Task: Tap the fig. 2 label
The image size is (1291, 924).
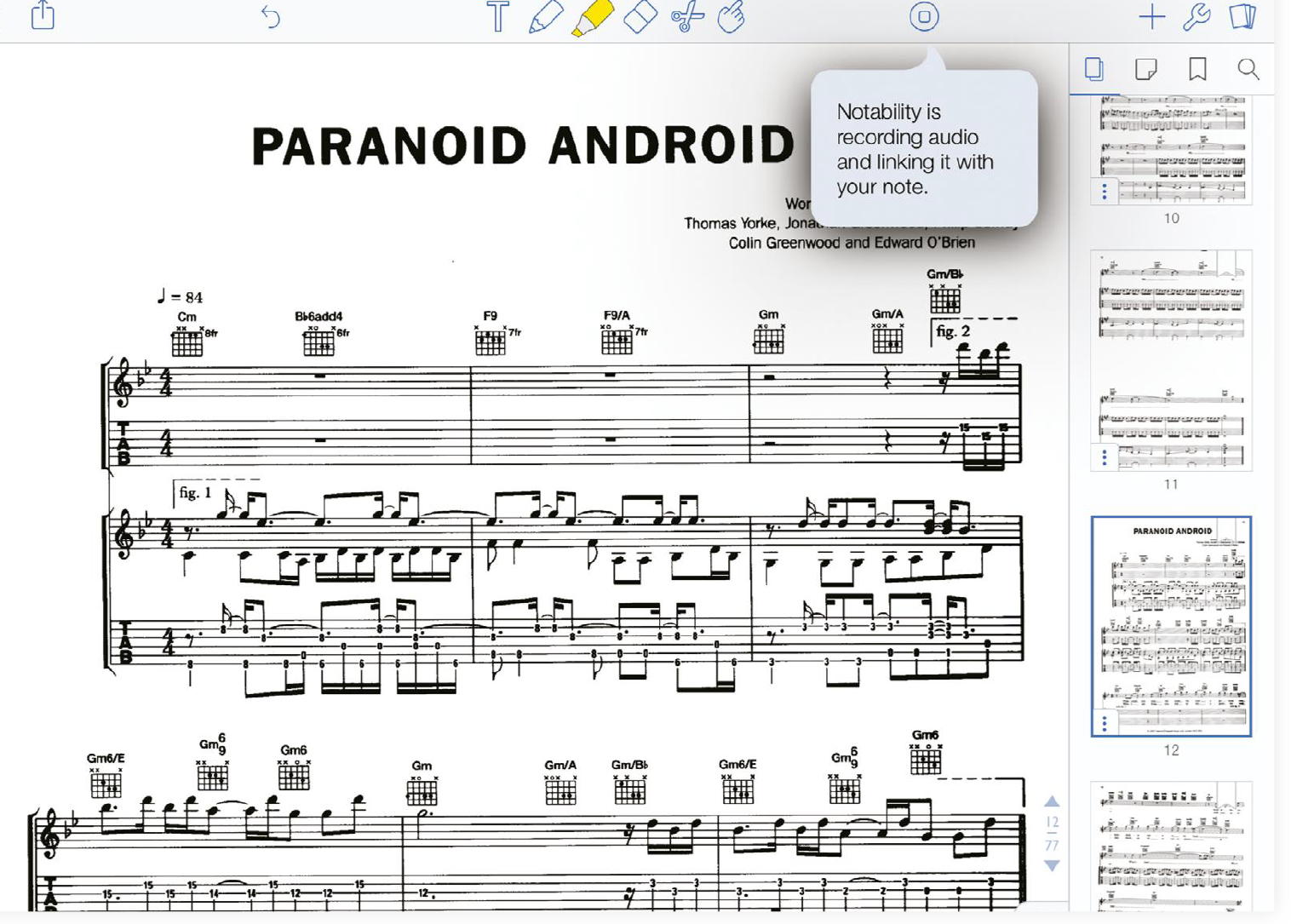Action: coord(953,331)
